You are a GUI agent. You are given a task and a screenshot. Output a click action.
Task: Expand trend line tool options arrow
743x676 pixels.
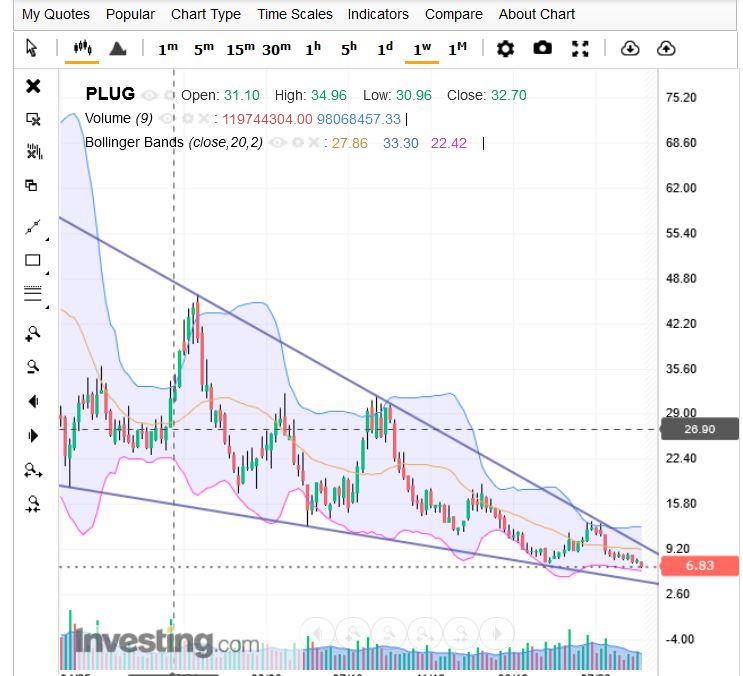pyautogui.click(x=47, y=240)
